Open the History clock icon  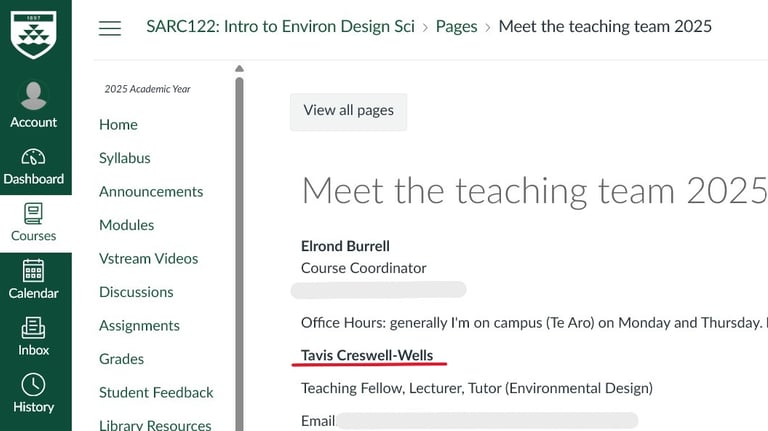pos(34,385)
